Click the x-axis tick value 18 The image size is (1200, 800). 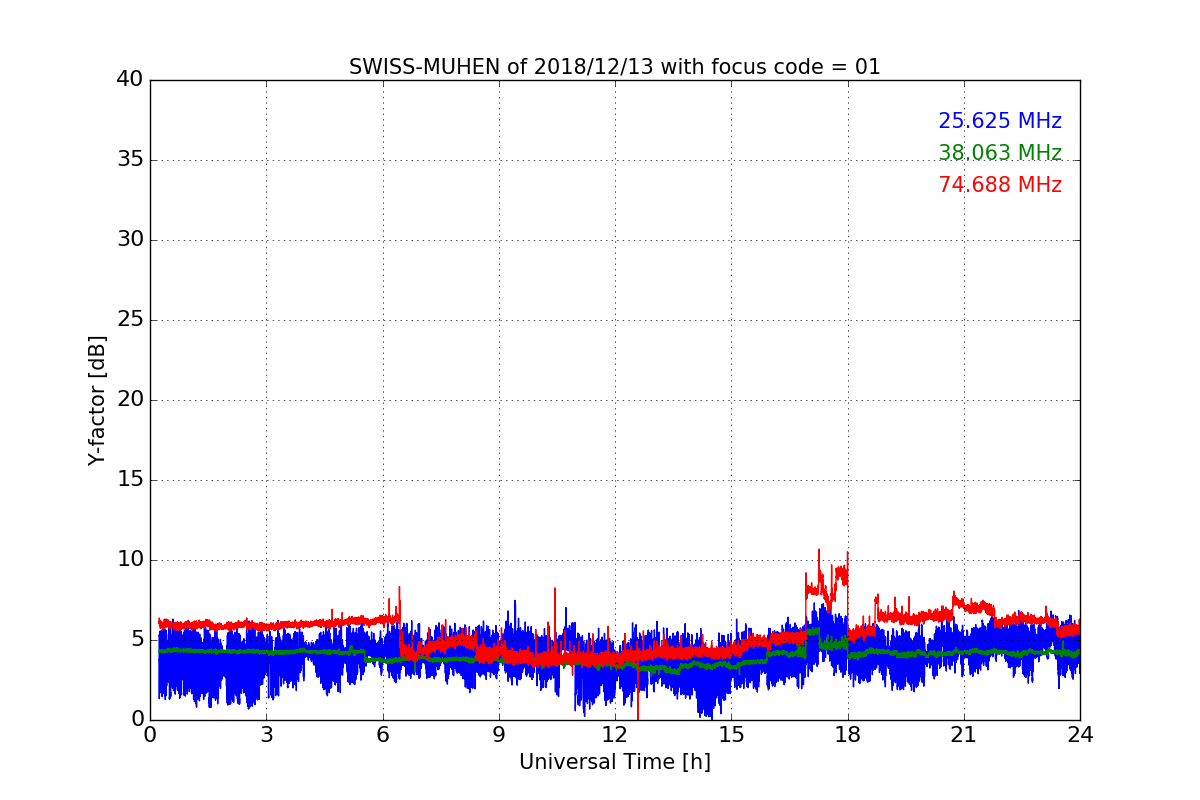848,735
